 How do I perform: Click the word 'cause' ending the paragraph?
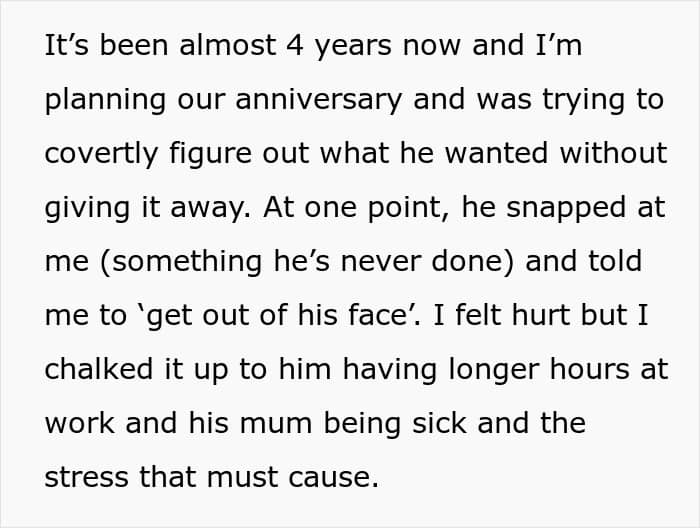pyautogui.click(x=333, y=477)
